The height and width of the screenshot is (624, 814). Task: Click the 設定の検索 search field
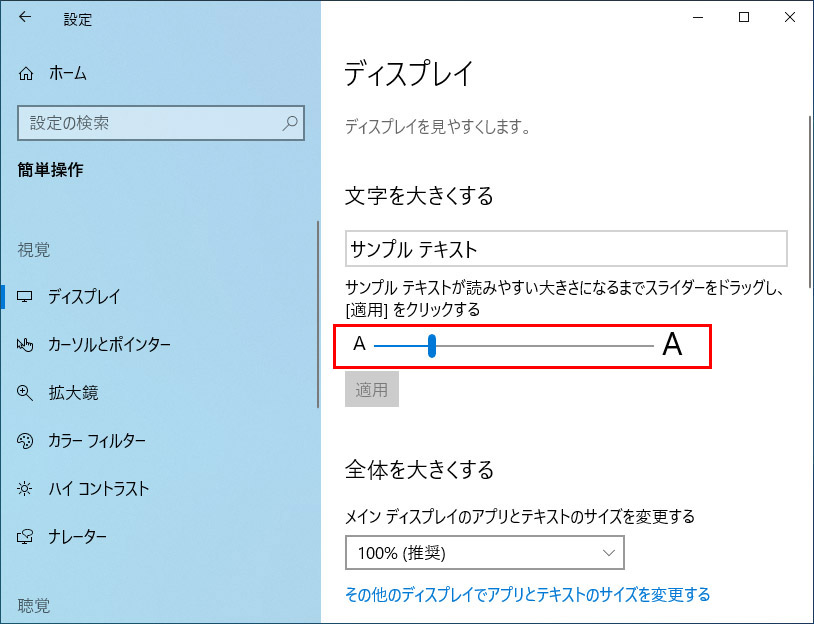tap(161, 123)
